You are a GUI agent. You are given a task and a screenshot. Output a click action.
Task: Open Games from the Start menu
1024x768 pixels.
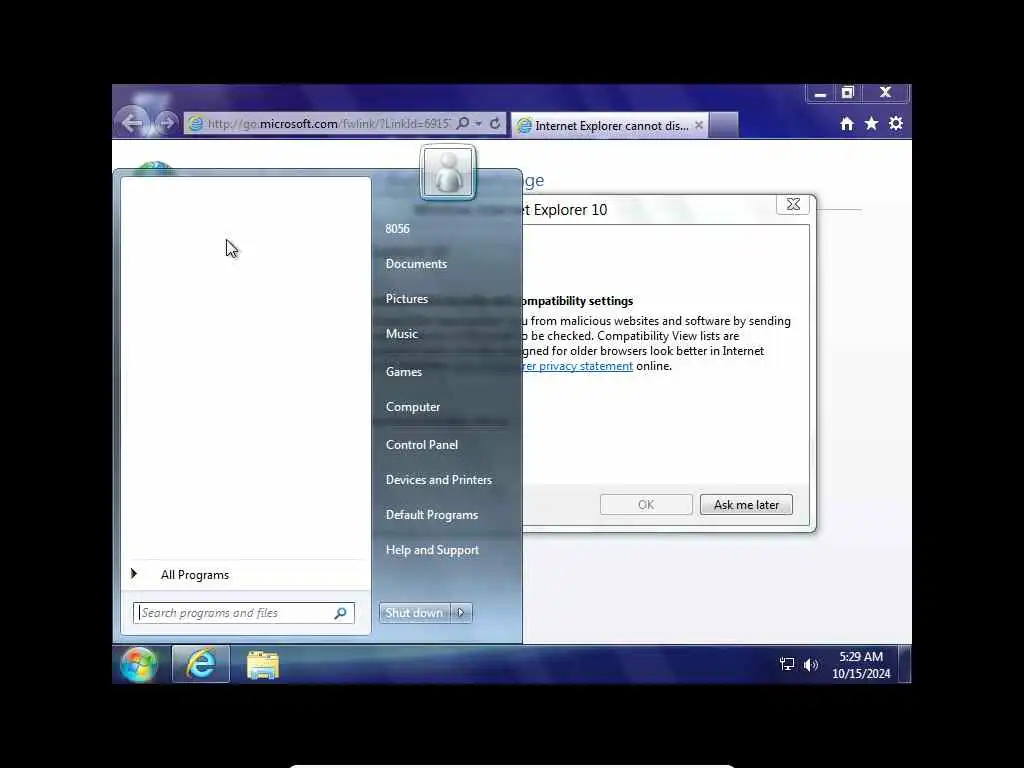tap(403, 372)
